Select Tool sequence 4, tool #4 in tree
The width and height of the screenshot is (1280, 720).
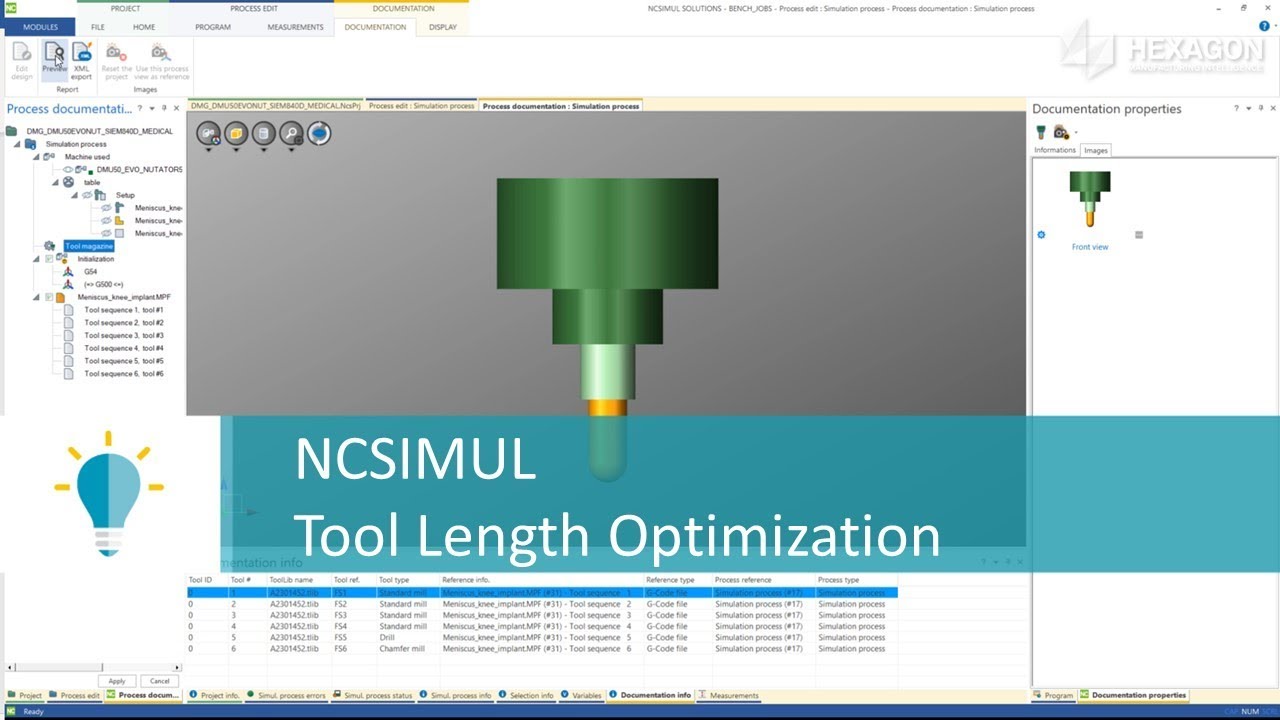[124, 348]
